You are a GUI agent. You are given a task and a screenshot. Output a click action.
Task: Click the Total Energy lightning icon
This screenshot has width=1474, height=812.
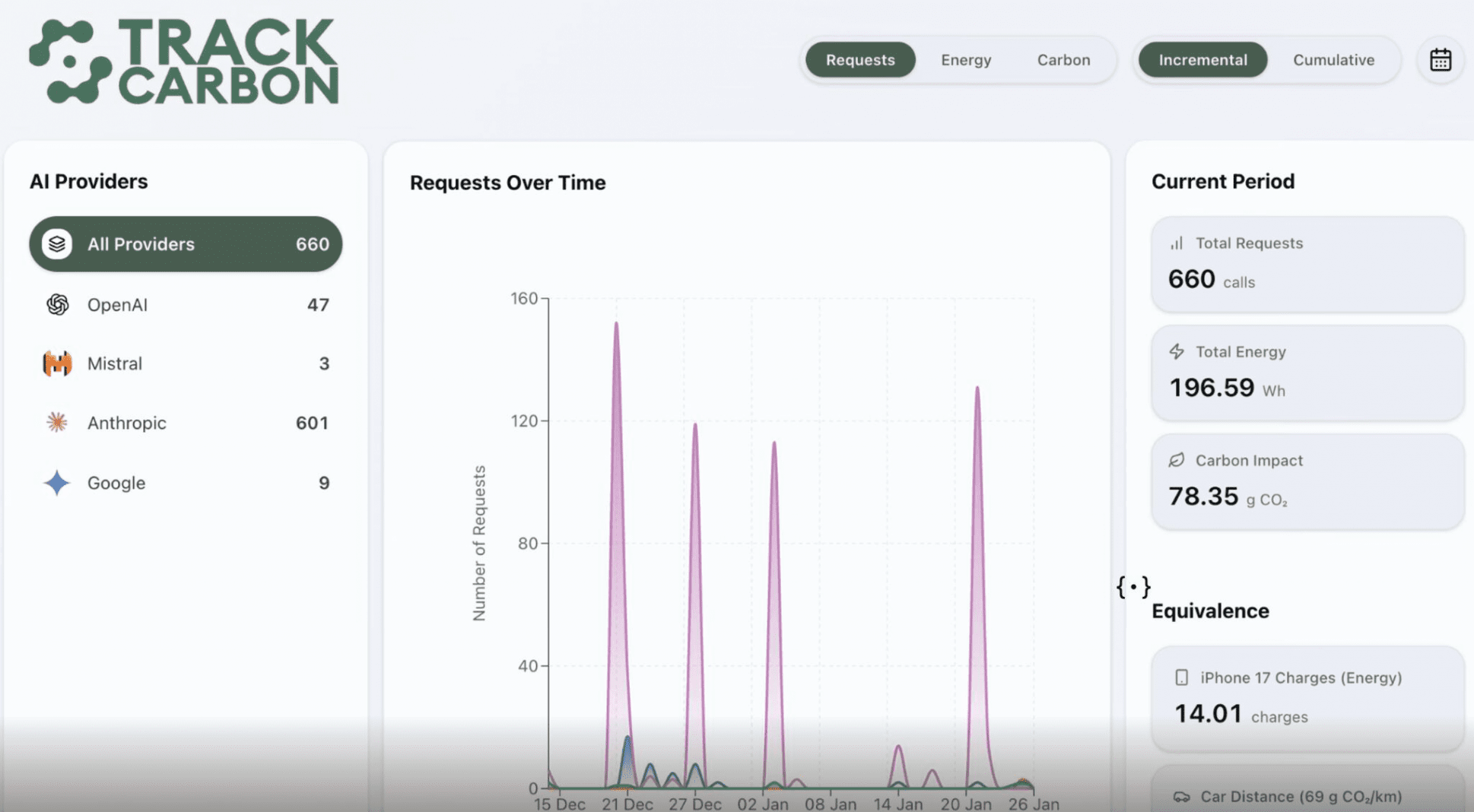(x=1177, y=351)
